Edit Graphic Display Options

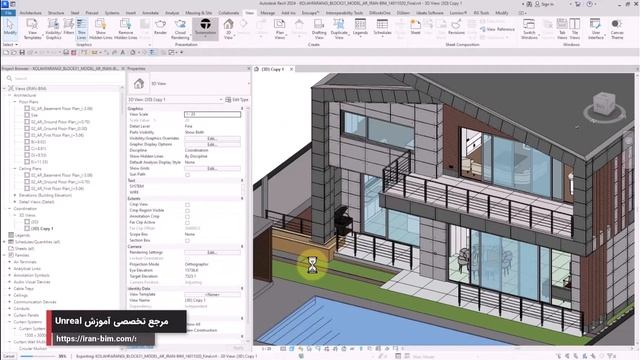tap(212, 144)
